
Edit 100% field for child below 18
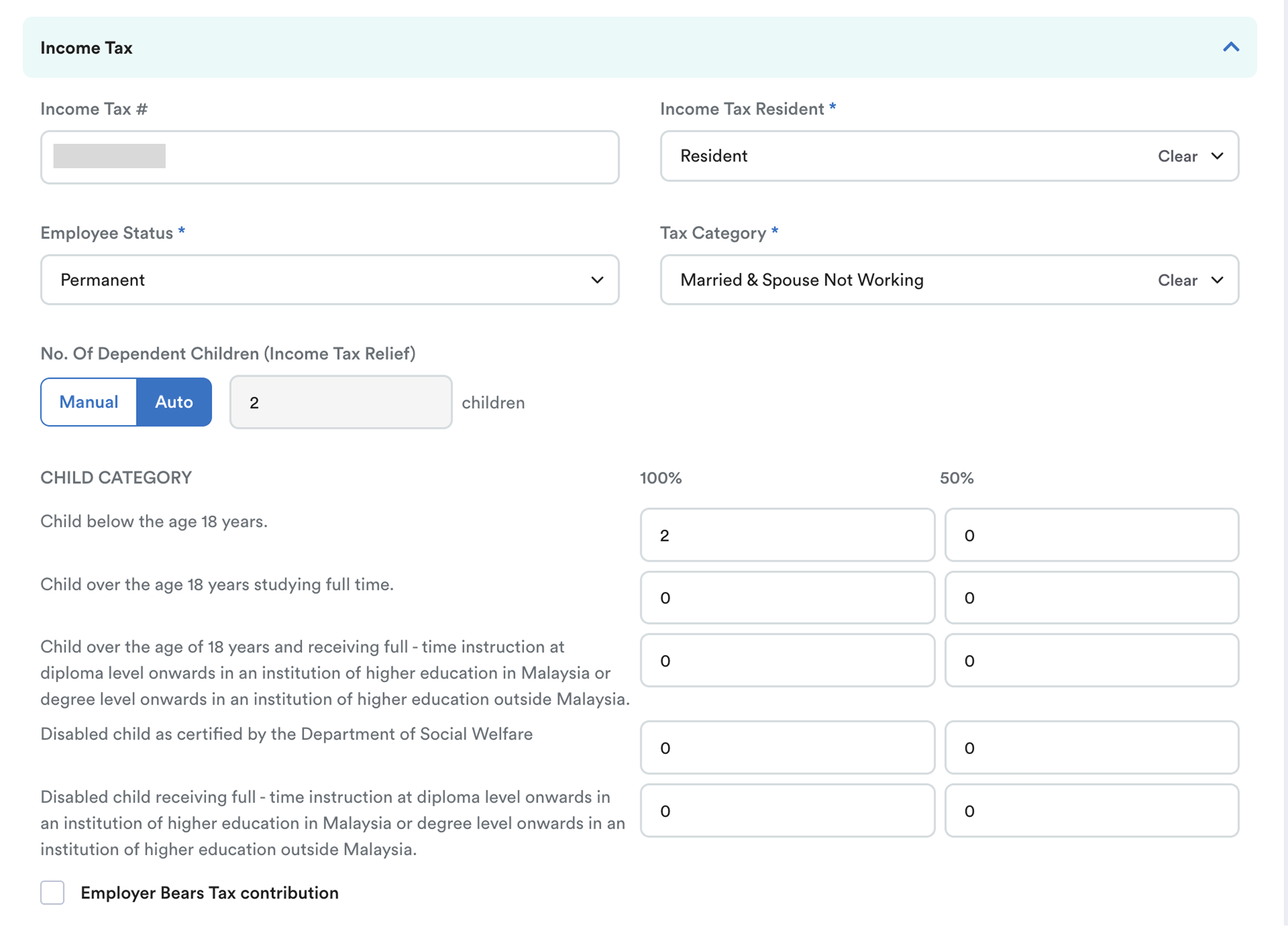pos(787,535)
